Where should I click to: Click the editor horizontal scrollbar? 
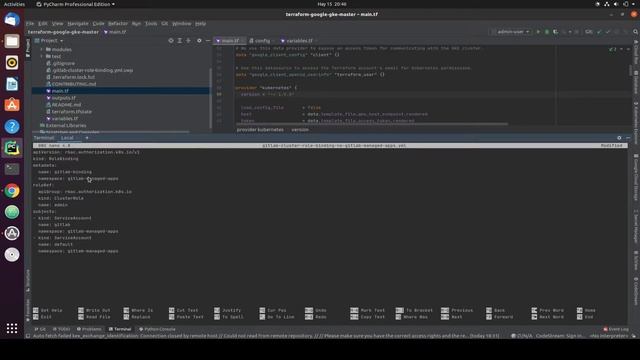coord(371,124)
